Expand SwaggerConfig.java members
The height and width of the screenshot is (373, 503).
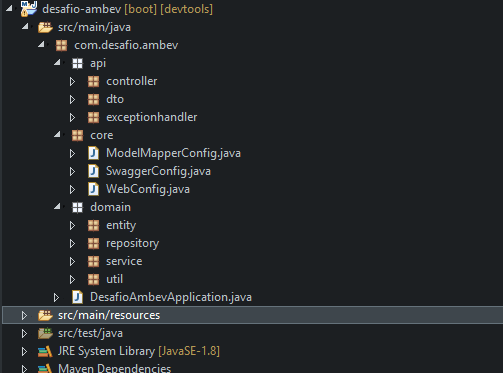click(72, 171)
